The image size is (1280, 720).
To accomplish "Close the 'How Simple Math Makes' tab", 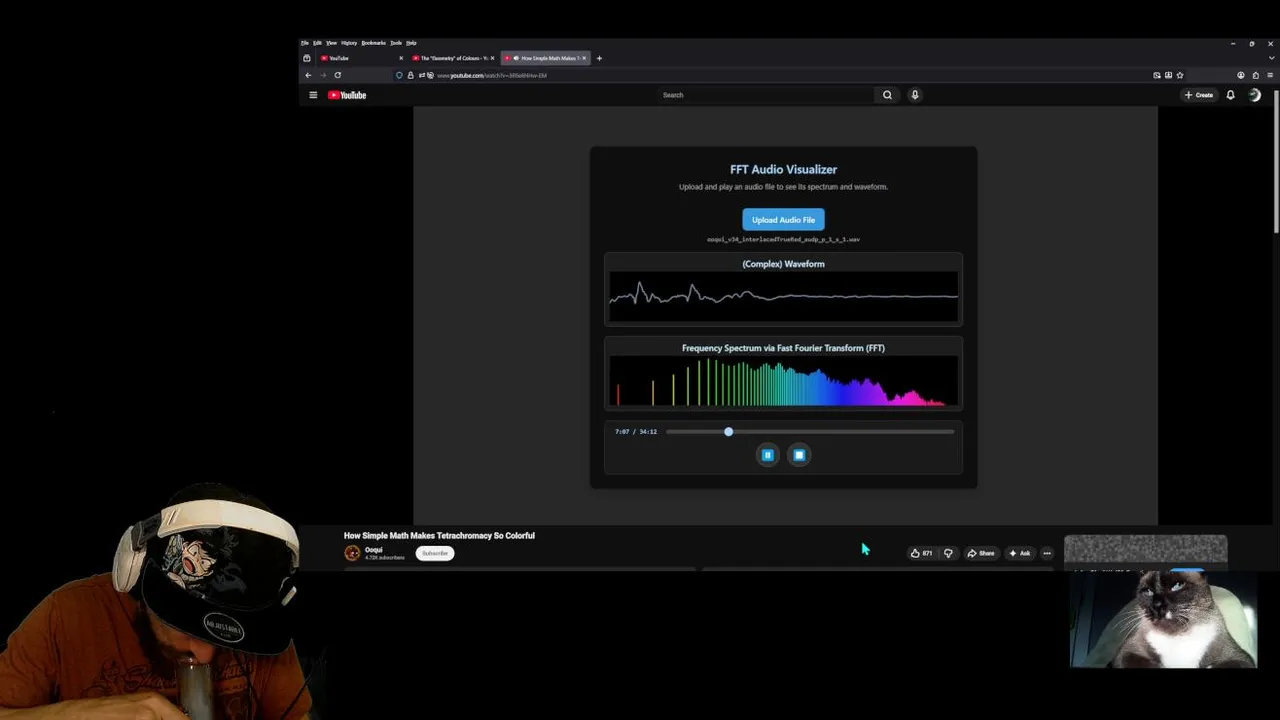I will (x=584, y=58).
